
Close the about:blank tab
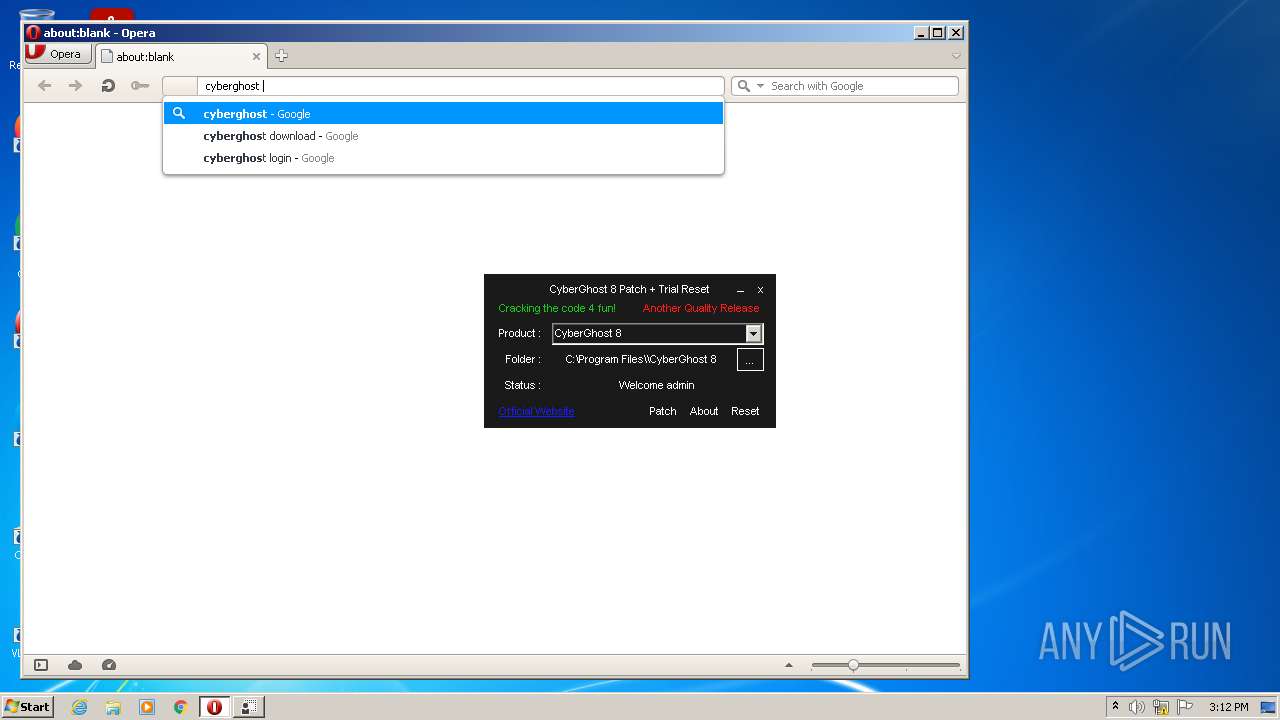pos(256,57)
